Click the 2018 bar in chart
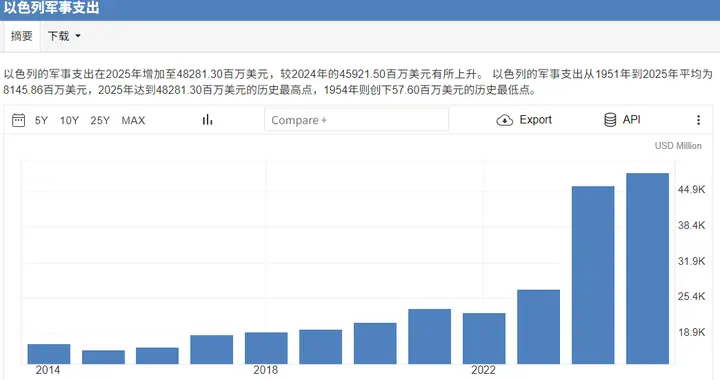The height and width of the screenshot is (380, 720). click(266, 348)
